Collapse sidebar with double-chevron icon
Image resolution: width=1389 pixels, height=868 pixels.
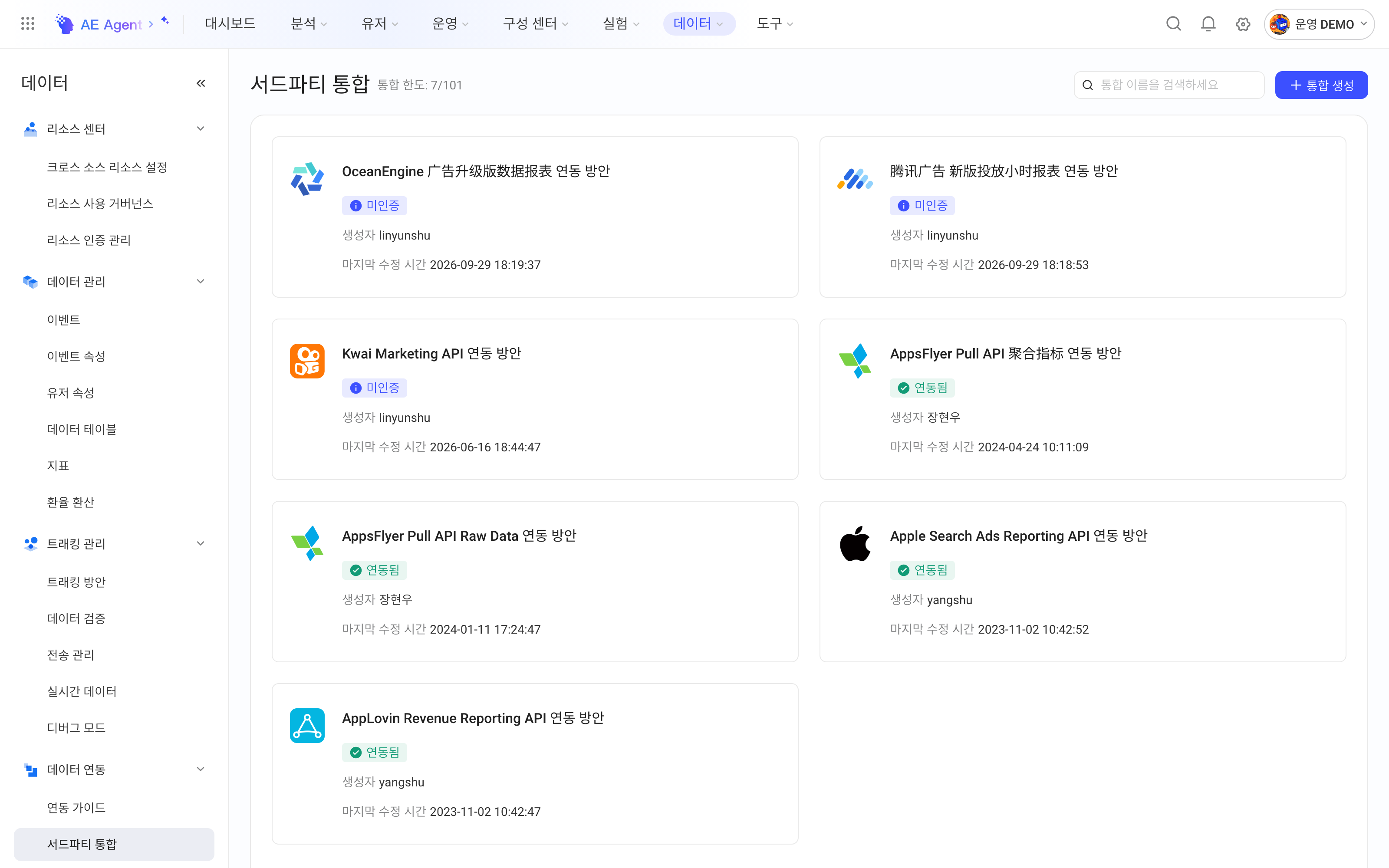click(201, 83)
